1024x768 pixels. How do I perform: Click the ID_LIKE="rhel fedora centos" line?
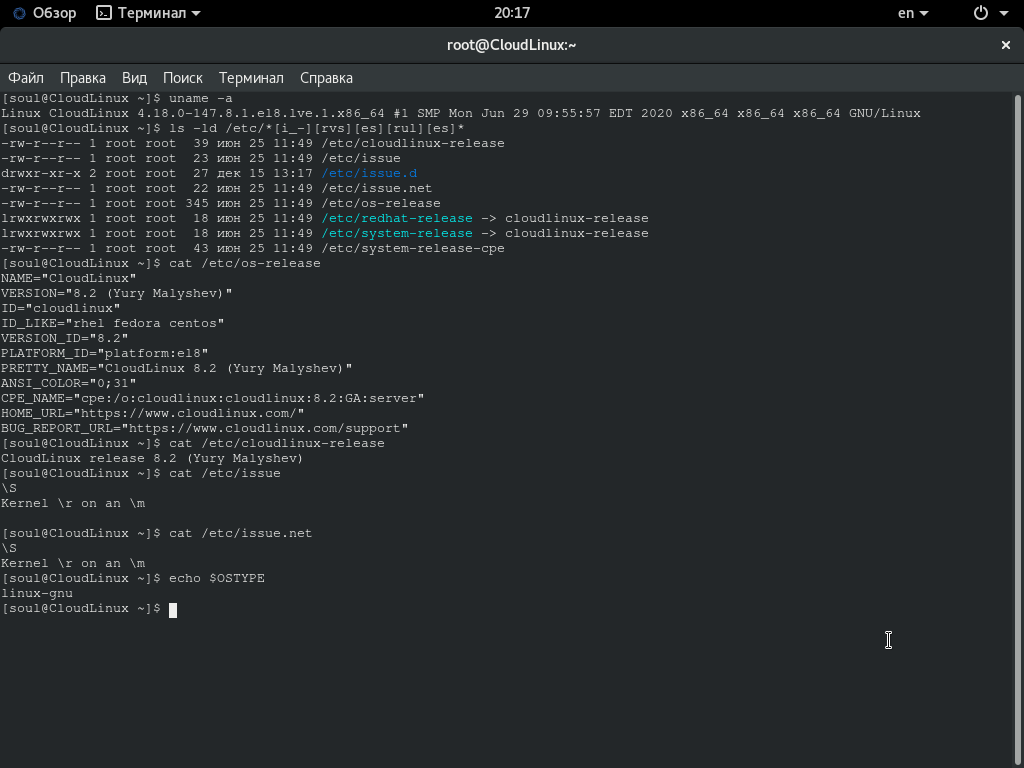(x=112, y=323)
